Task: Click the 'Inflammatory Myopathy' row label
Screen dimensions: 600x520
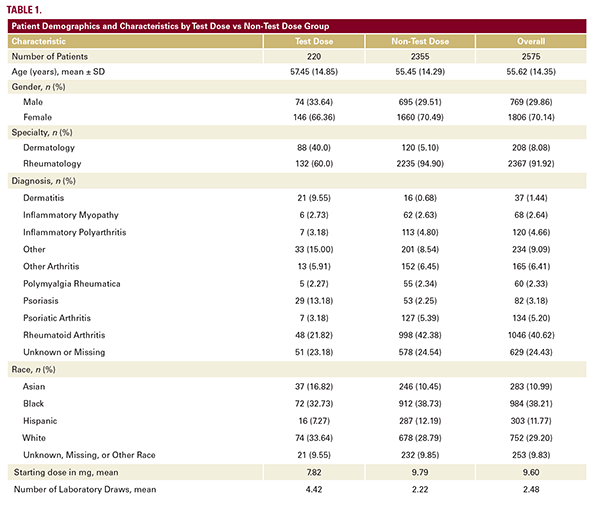Action: click(70, 215)
